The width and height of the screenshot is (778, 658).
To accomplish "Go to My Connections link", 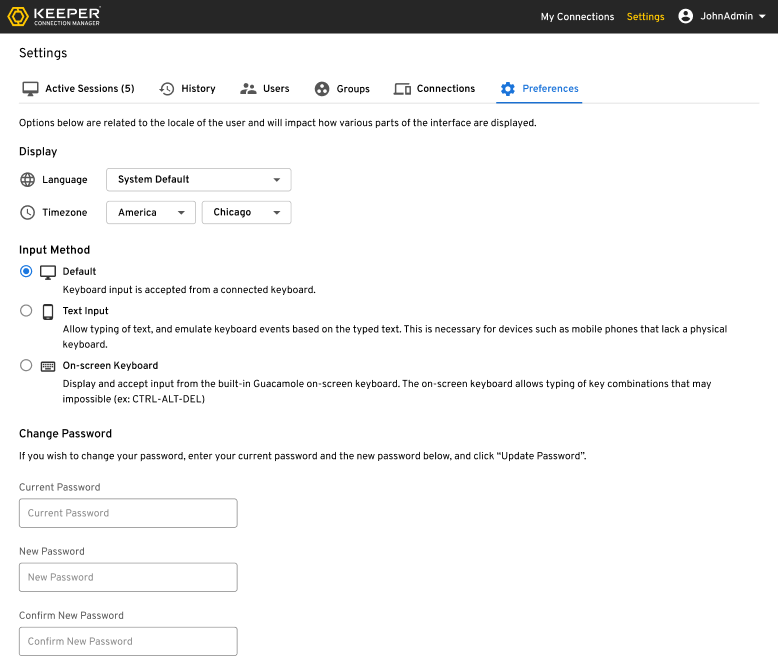I will coord(577,17).
